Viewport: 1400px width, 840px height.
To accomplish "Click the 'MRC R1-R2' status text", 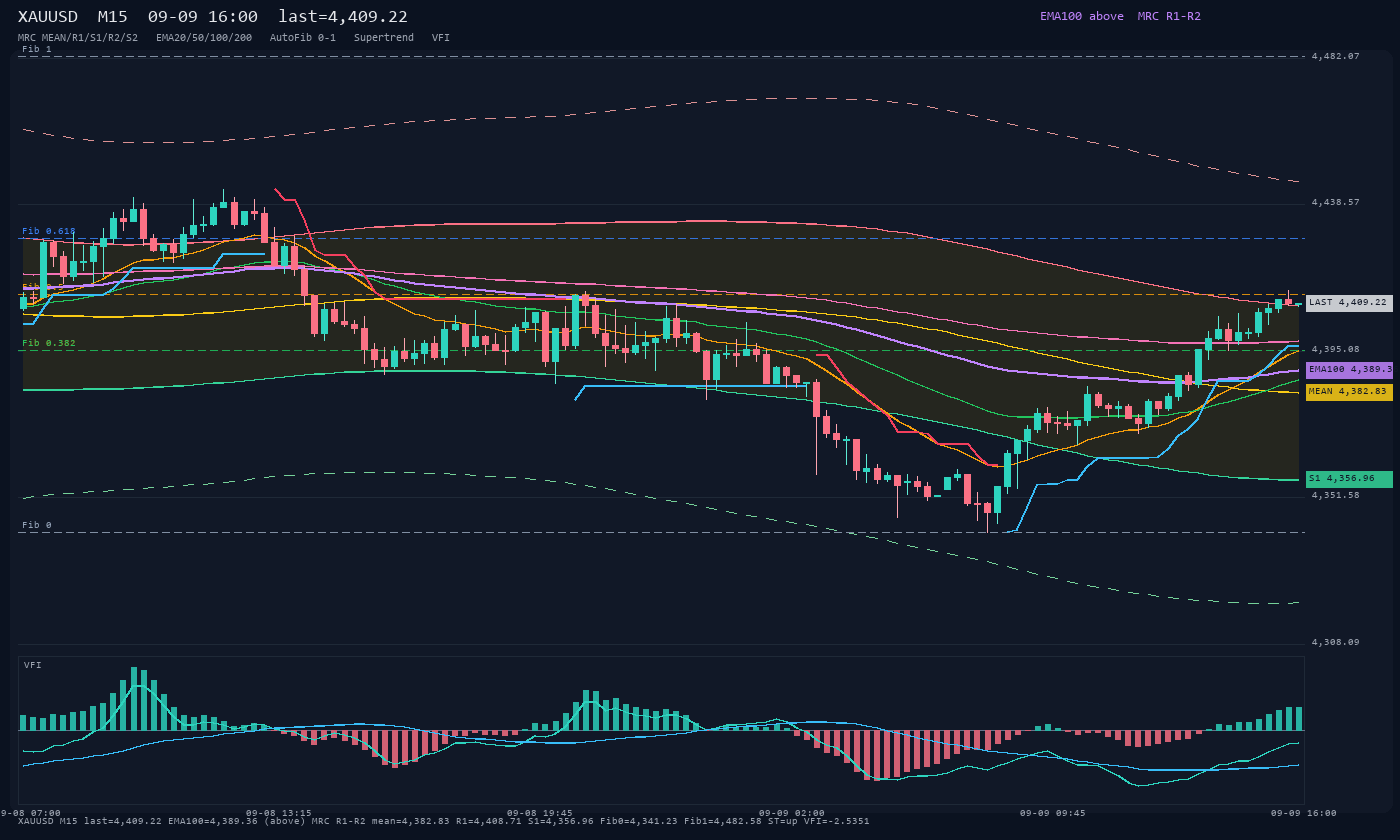I will click(x=1169, y=16).
